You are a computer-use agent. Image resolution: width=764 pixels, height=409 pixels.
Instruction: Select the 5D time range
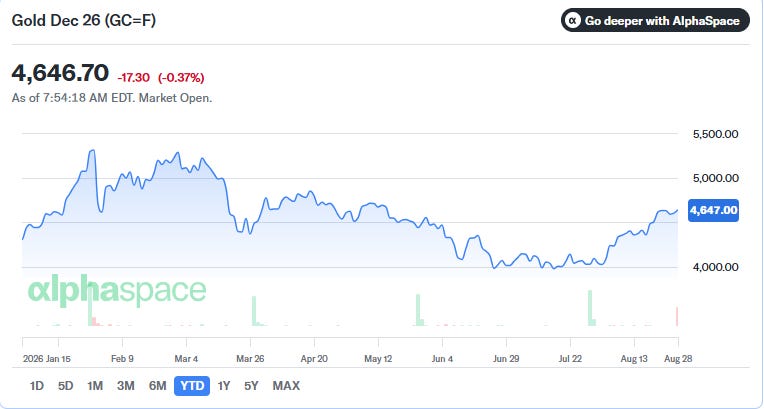pos(65,386)
